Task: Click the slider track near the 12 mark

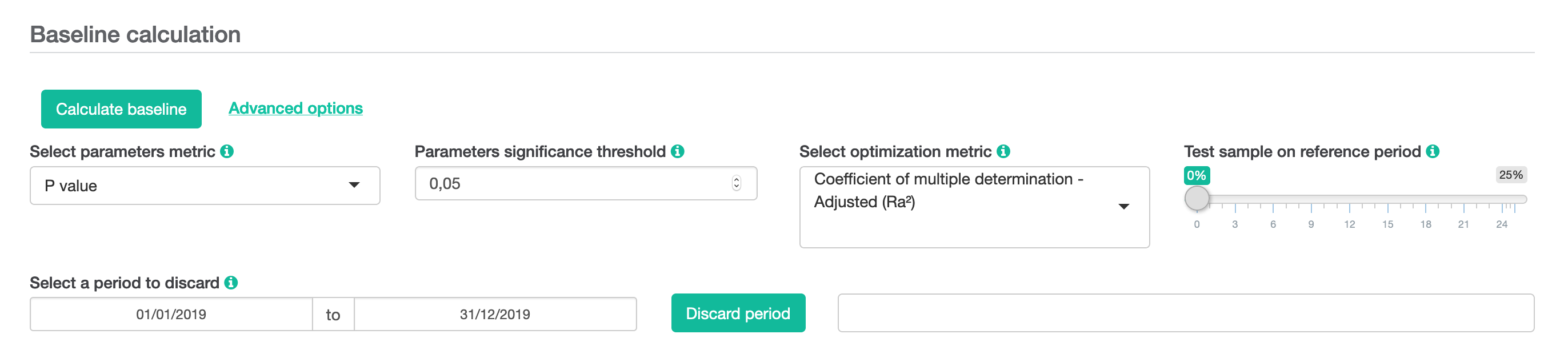Action: click(1350, 199)
